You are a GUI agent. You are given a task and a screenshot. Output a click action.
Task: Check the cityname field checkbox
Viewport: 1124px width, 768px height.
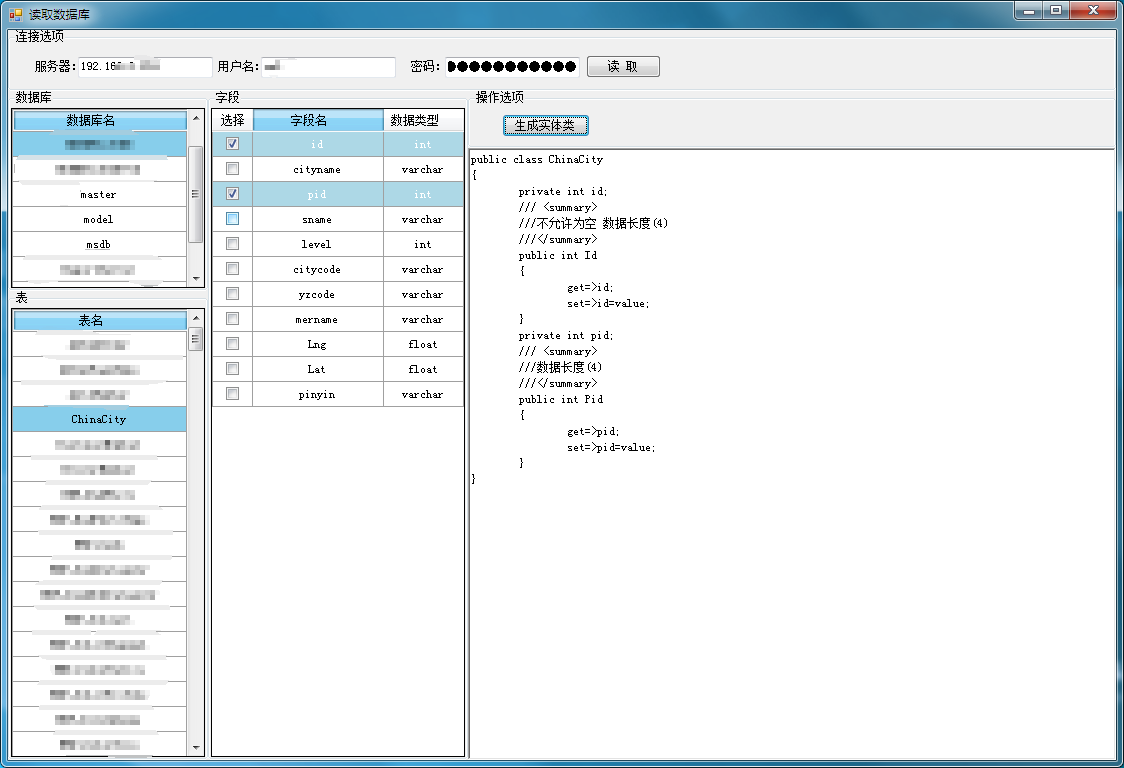tap(232, 169)
